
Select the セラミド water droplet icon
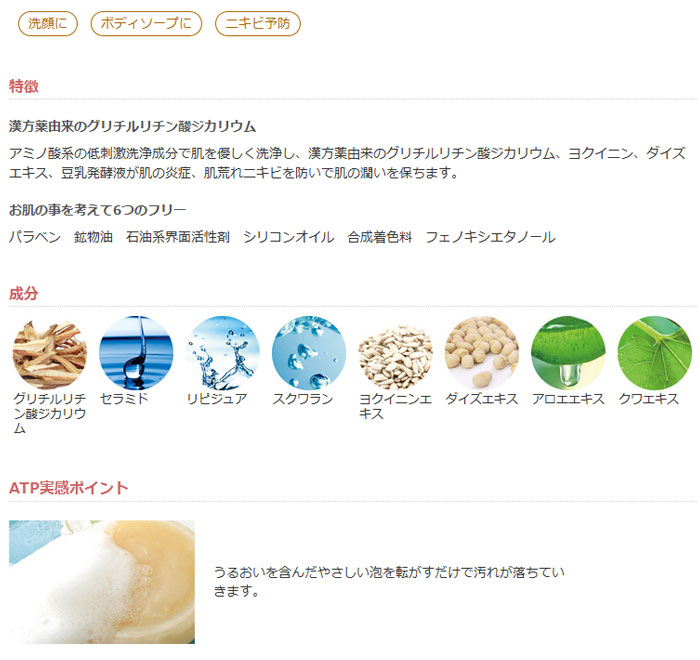click(x=136, y=353)
